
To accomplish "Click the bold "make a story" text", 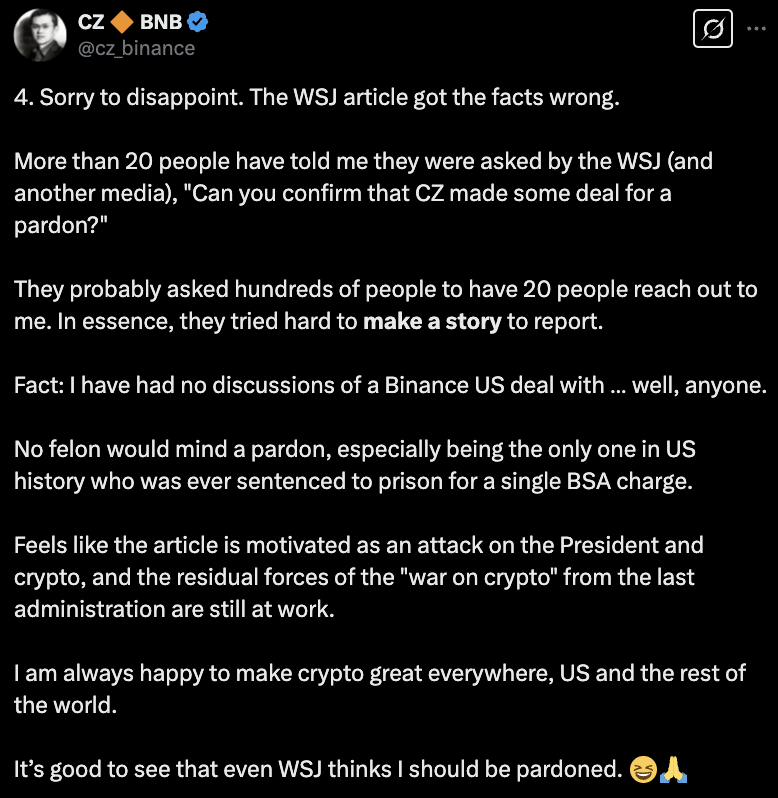I will click(x=431, y=323).
